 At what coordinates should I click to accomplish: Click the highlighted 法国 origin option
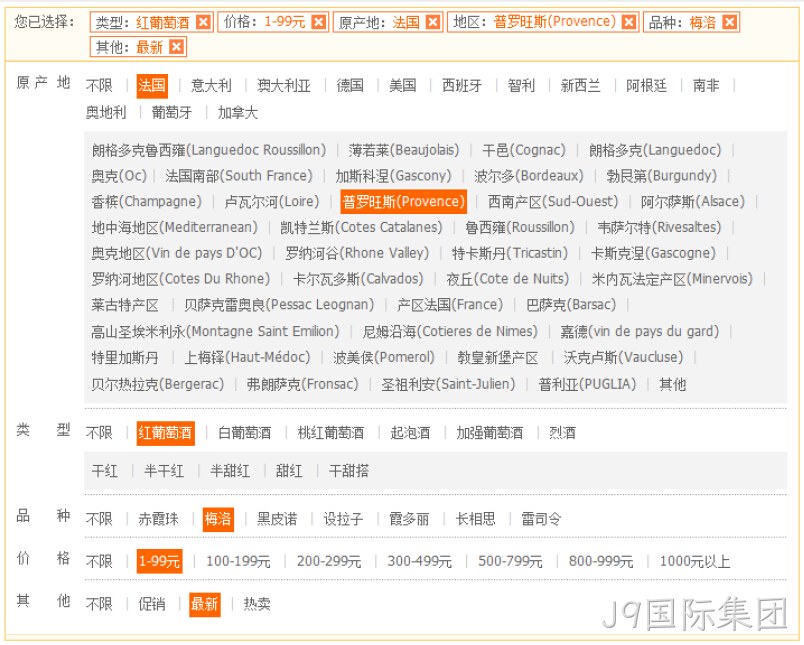152,86
